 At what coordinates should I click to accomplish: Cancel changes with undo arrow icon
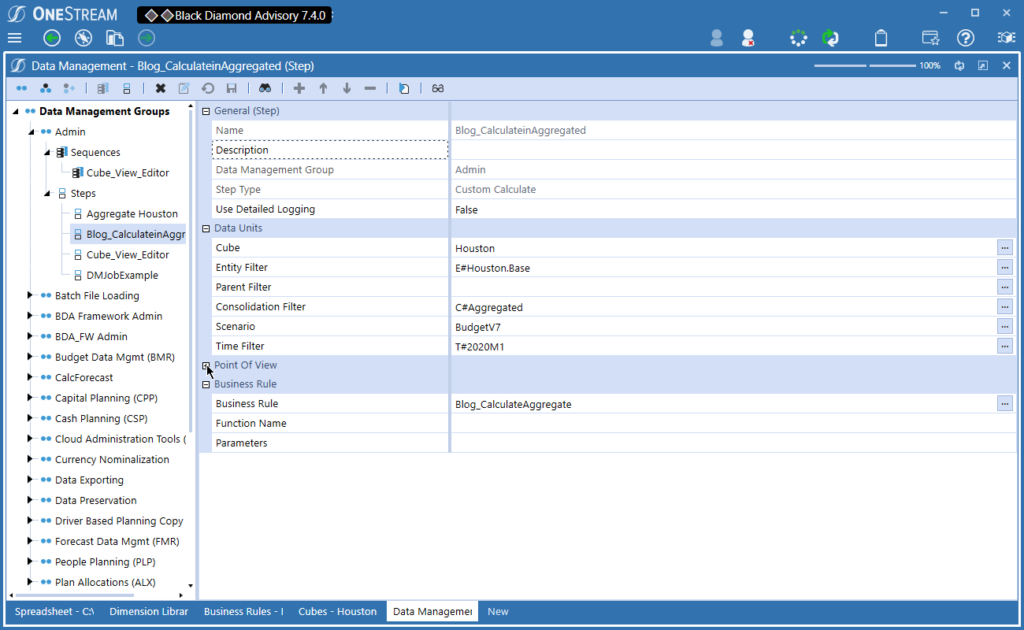click(208, 88)
